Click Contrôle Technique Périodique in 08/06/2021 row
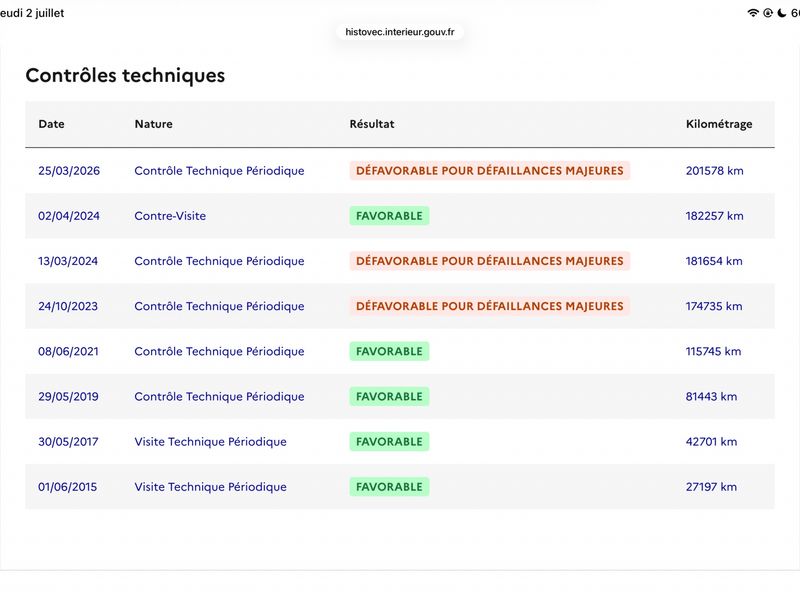 pyautogui.click(x=219, y=352)
